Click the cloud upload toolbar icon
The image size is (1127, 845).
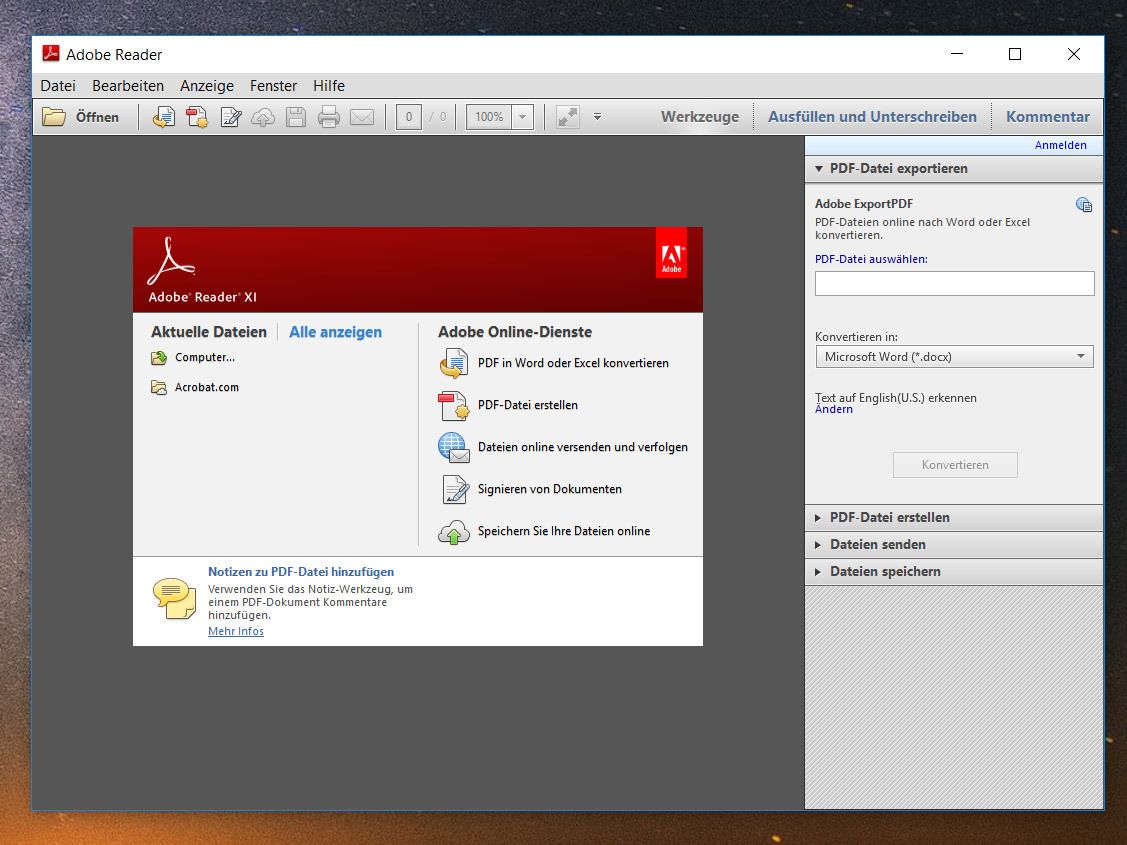click(x=263, y=117)
